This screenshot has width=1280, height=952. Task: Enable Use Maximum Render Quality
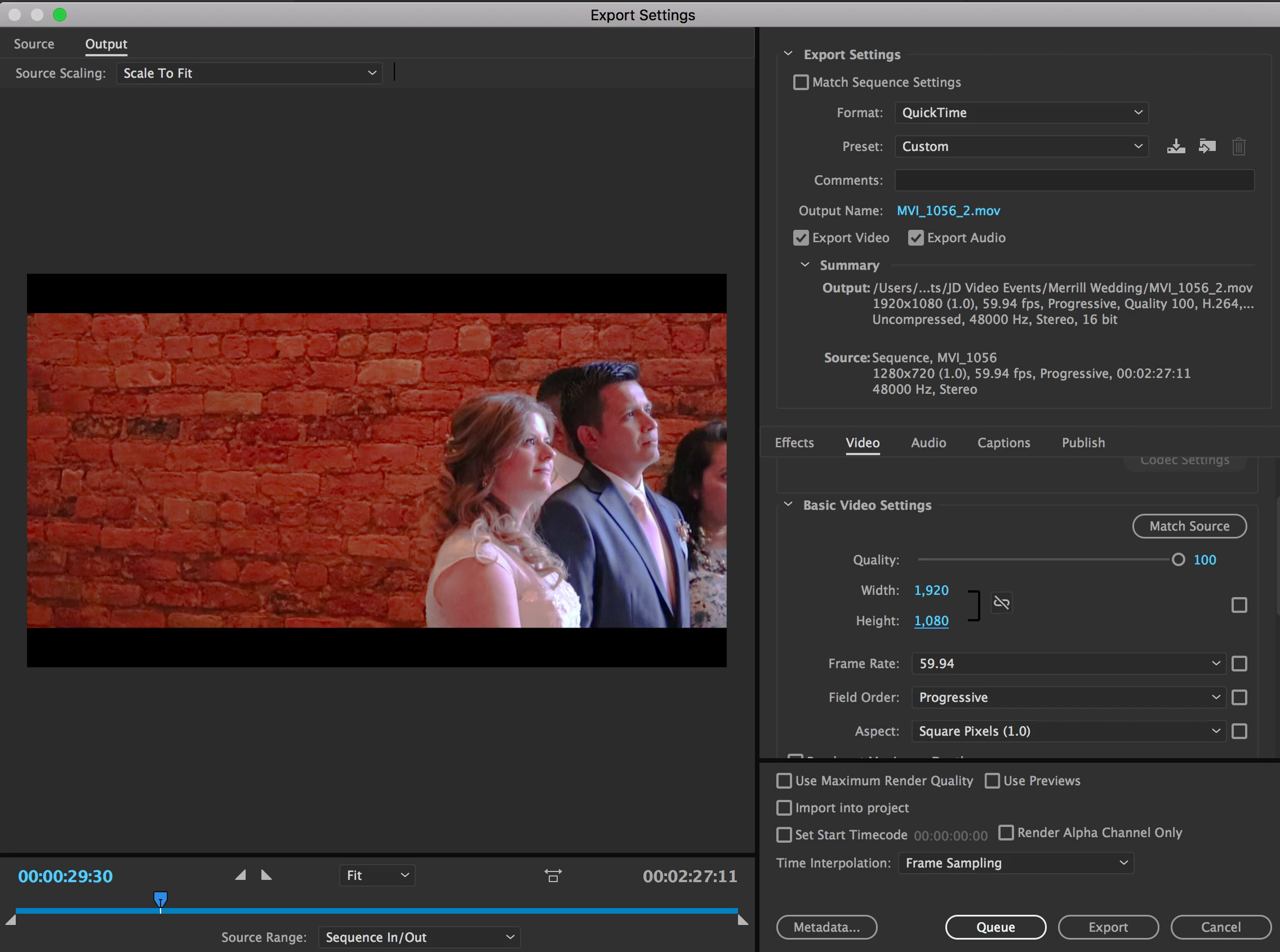pyautogui.click(x=784, y=781)
